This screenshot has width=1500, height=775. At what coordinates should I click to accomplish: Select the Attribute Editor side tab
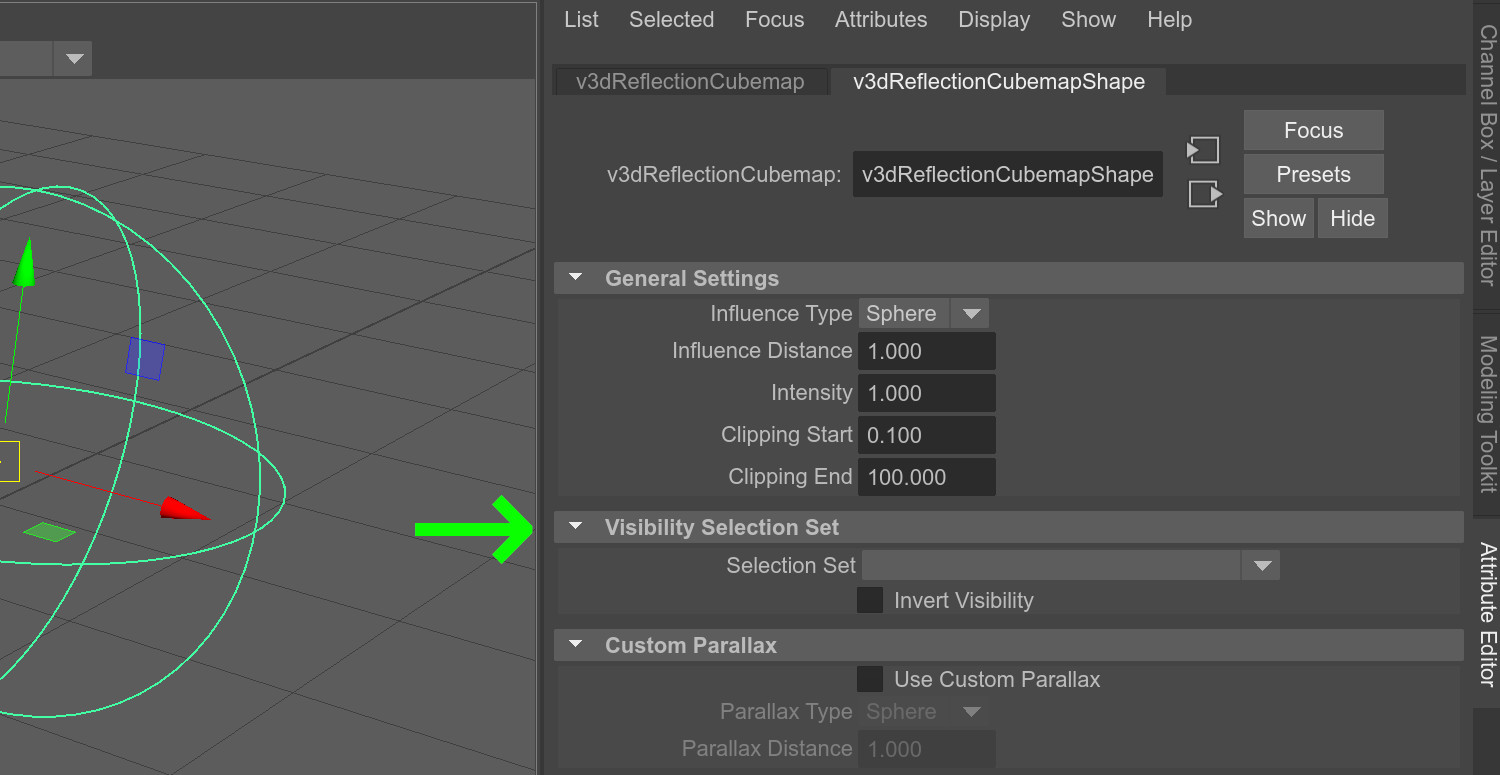1487,614
